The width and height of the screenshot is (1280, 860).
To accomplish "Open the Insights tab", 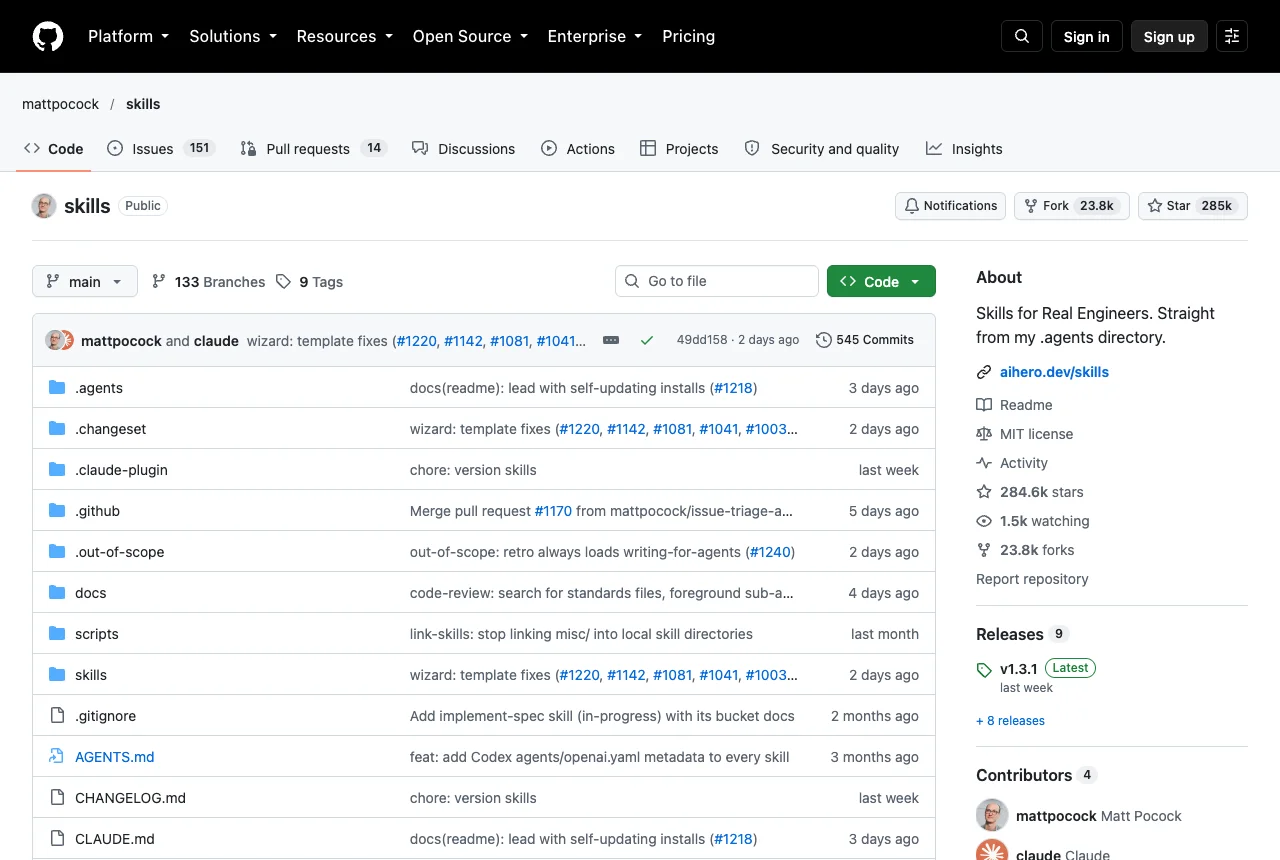I will click(x=964, y=148).
